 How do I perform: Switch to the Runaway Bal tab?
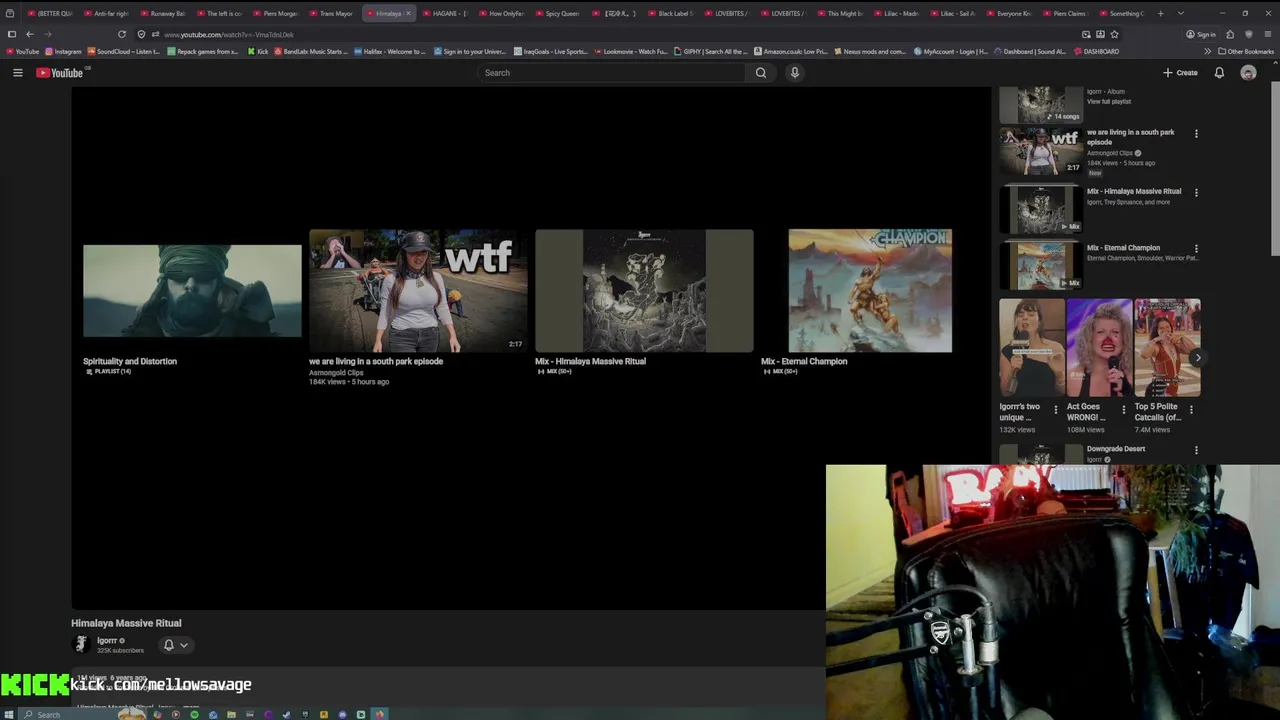tap(163, 14)
